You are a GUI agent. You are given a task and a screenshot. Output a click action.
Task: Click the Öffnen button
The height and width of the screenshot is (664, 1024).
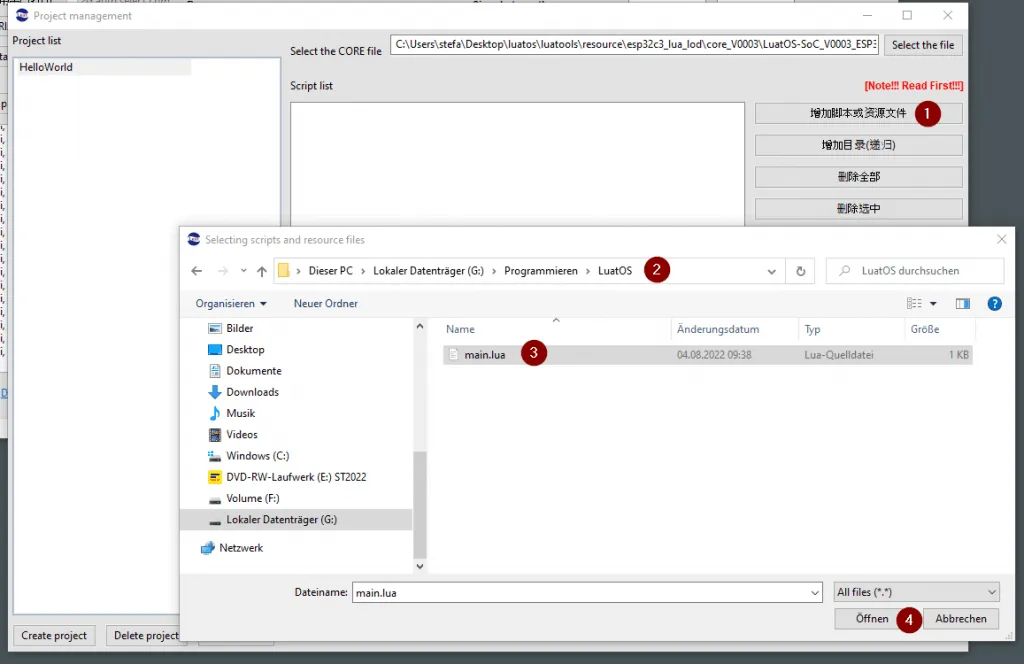(871, 619)
